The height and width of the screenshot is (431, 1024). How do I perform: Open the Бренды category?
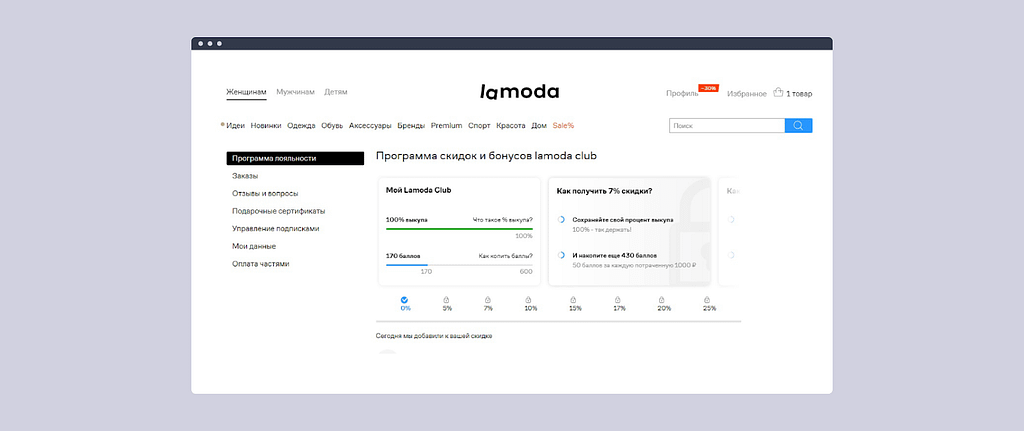pyautogui.click(x=411, y=125)
